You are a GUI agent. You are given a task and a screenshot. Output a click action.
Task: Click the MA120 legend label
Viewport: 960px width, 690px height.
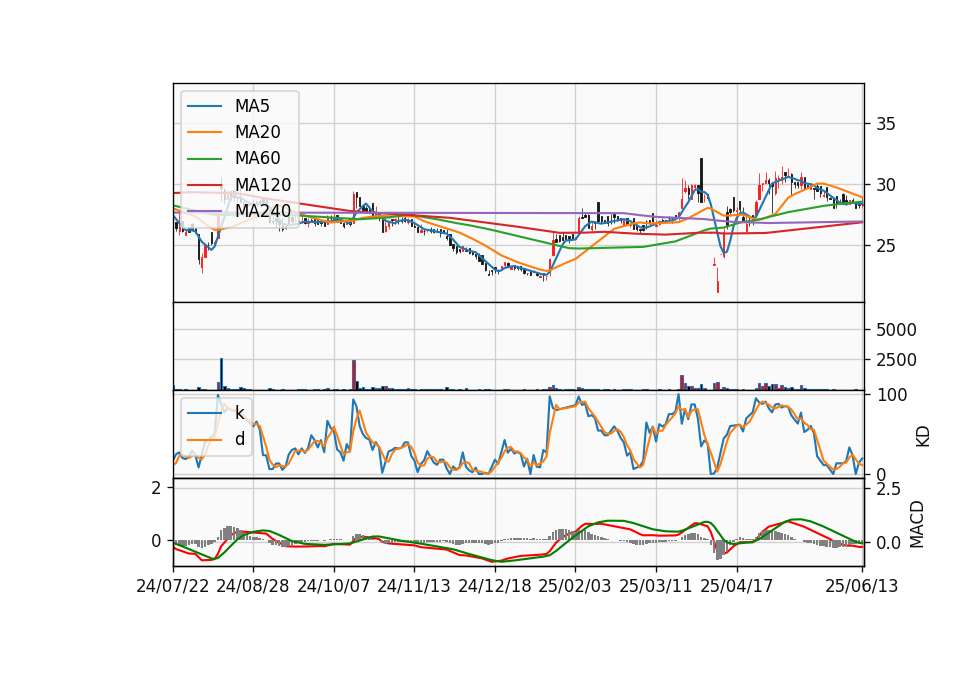click(x=263, y=185)
